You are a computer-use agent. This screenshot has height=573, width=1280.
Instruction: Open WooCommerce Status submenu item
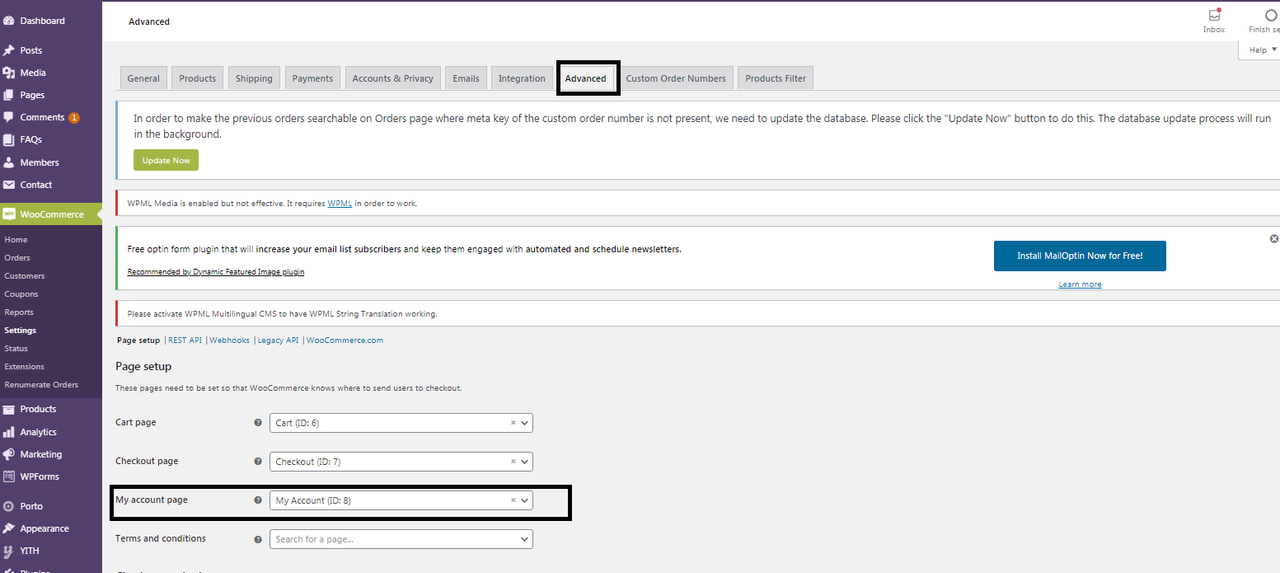pos(16,348)
